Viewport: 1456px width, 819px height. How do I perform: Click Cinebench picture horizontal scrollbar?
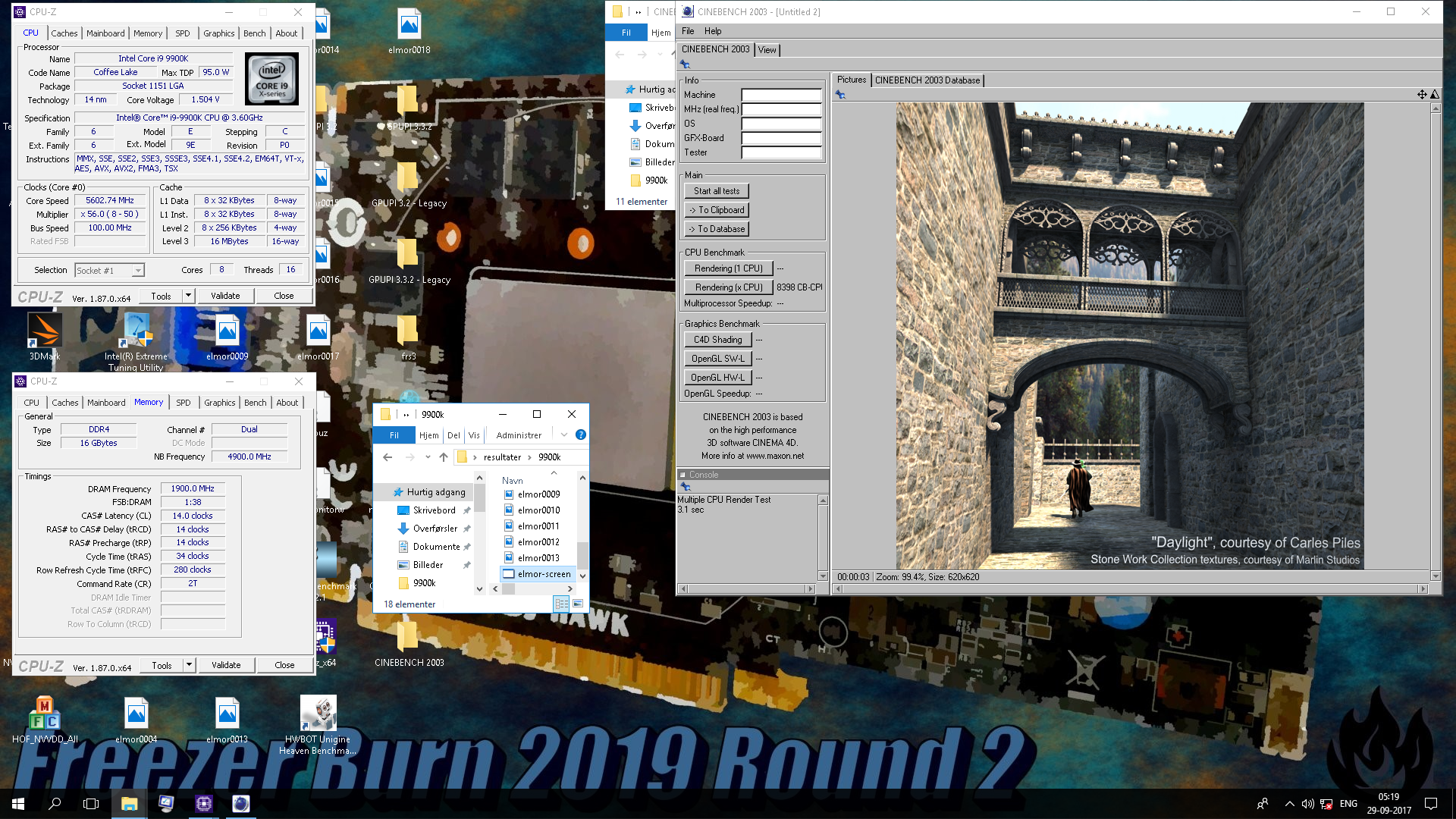point(1130,588)
